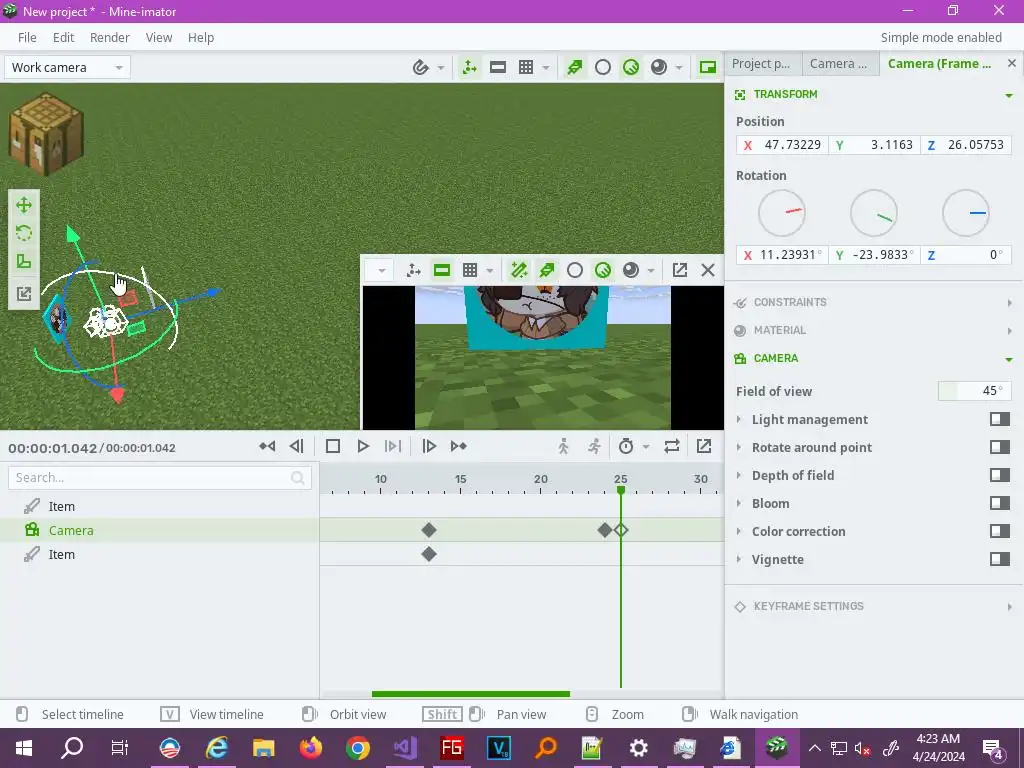Click the X rotation dial
The width and height of the screenshot is (1024, 768).
782,213
